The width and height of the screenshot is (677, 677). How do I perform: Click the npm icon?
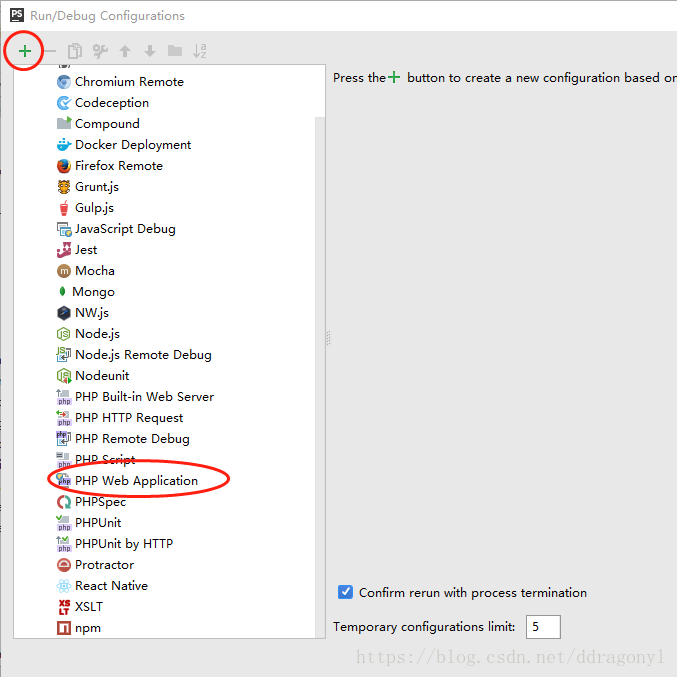tap(64, 628)
